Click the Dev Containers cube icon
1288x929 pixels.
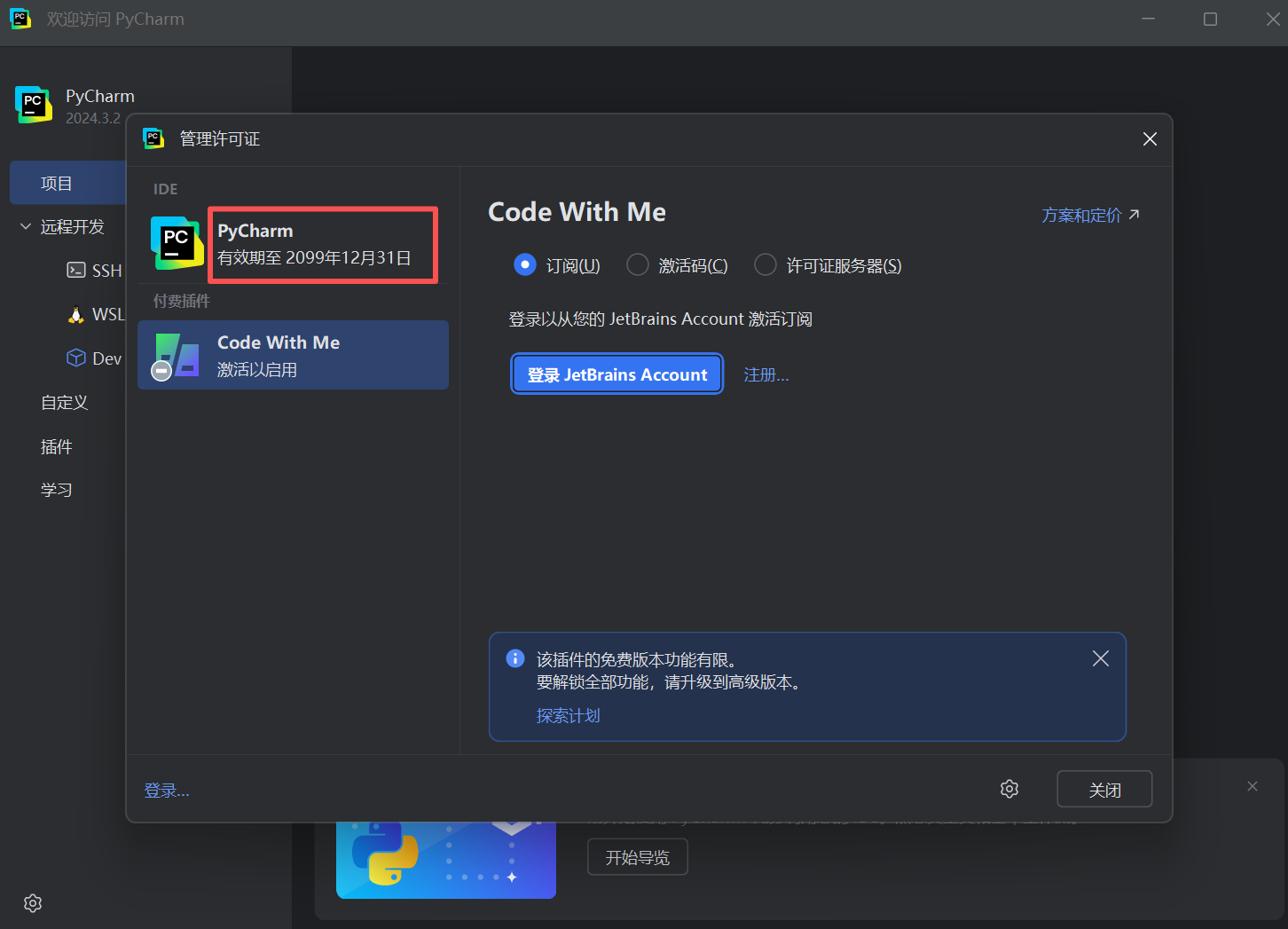pos(76,358)
